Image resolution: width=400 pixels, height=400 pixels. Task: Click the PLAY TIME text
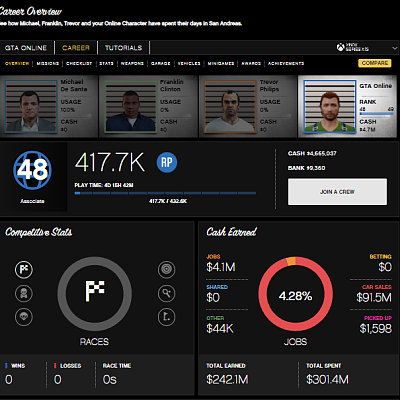click(104, 185)
